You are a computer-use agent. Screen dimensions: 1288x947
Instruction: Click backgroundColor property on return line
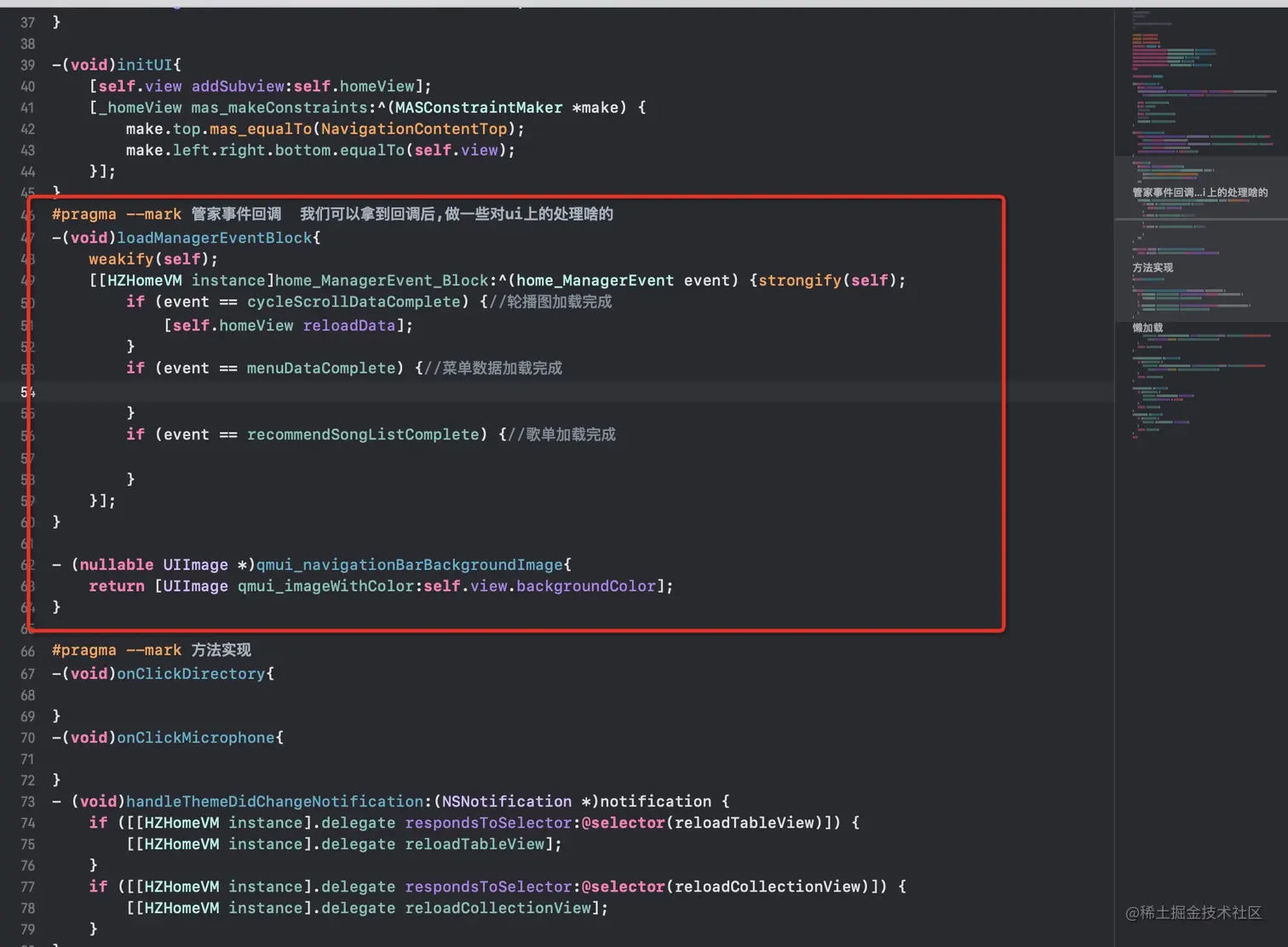point(586,586)
